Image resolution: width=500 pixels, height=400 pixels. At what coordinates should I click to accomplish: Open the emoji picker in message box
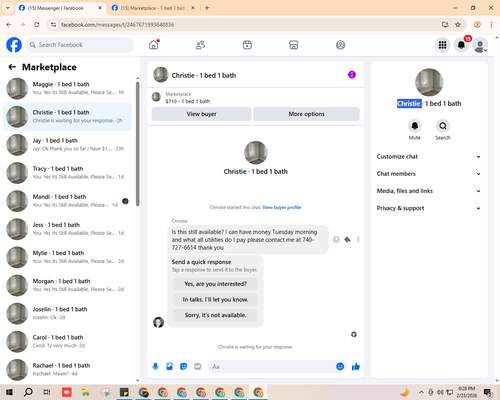point(340,367)
